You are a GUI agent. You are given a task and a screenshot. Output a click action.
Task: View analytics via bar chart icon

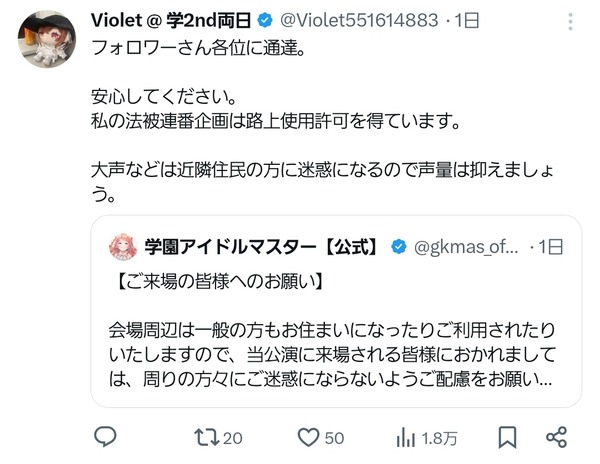pyautogui.click(x=406, y=438)
